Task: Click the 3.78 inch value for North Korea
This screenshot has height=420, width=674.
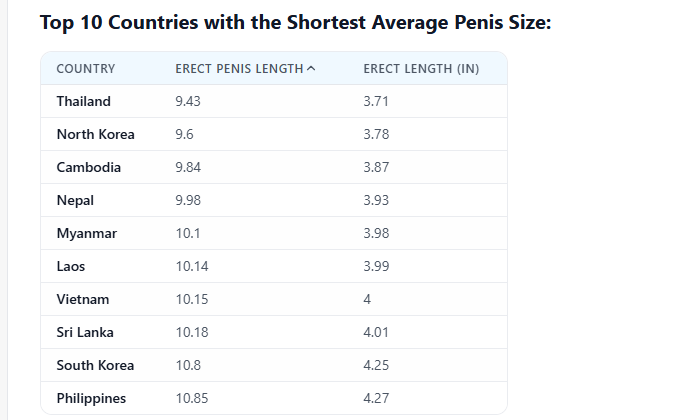Action: coord(376,134)
